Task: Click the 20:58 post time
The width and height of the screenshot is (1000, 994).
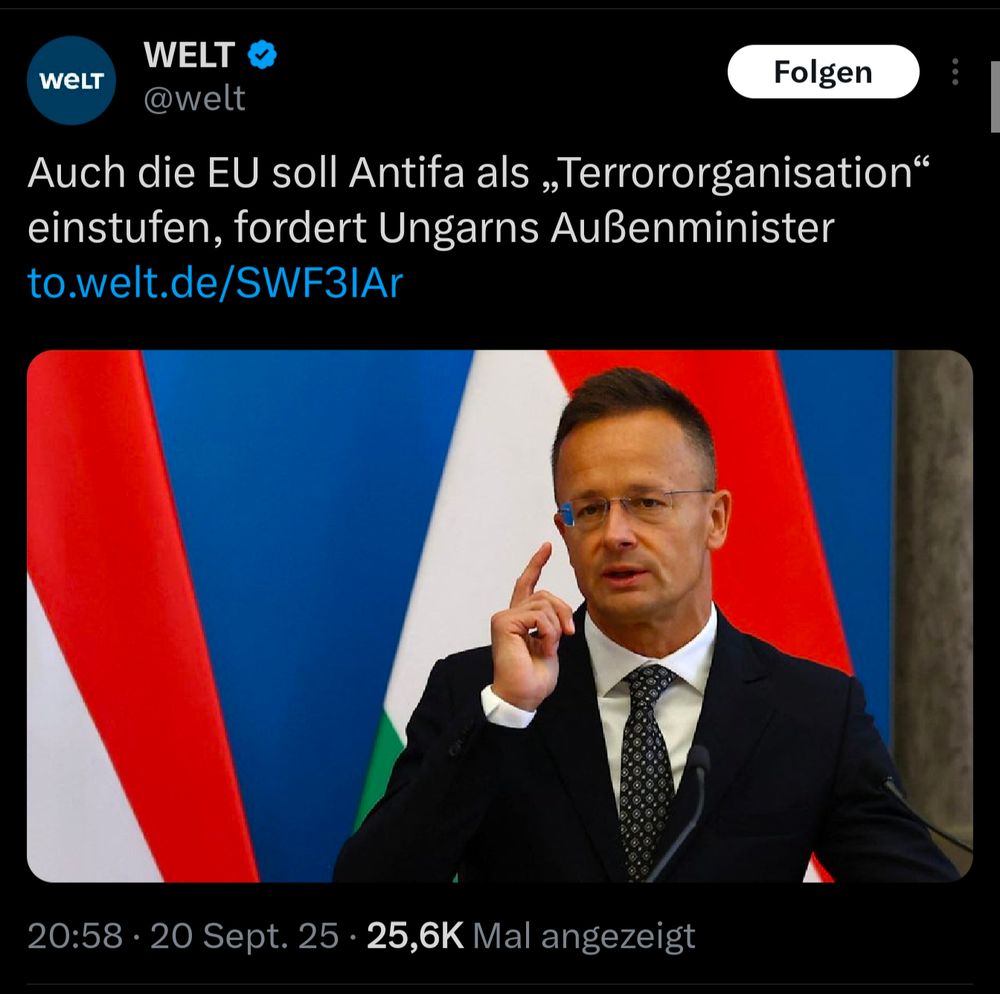Action: pyautogui.click(x=75, y=936)
